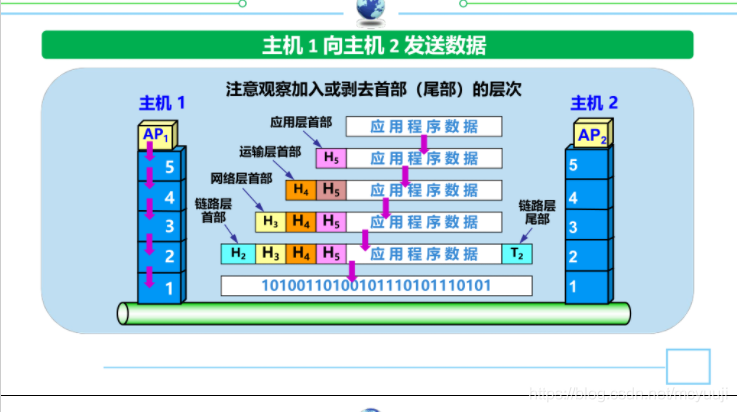737x412 pixels.
Task: Select orange H4 box in the H2 frame row
Action: (301, 254)
